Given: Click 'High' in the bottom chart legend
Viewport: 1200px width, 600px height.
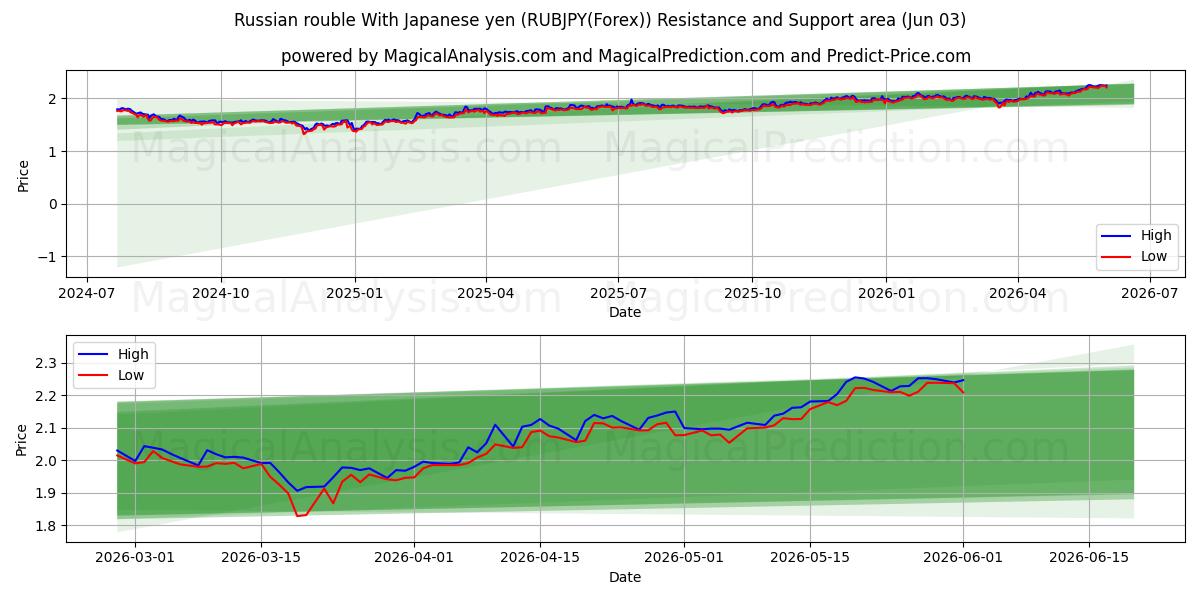Looking at the screenshot, I should coord(133,354).
